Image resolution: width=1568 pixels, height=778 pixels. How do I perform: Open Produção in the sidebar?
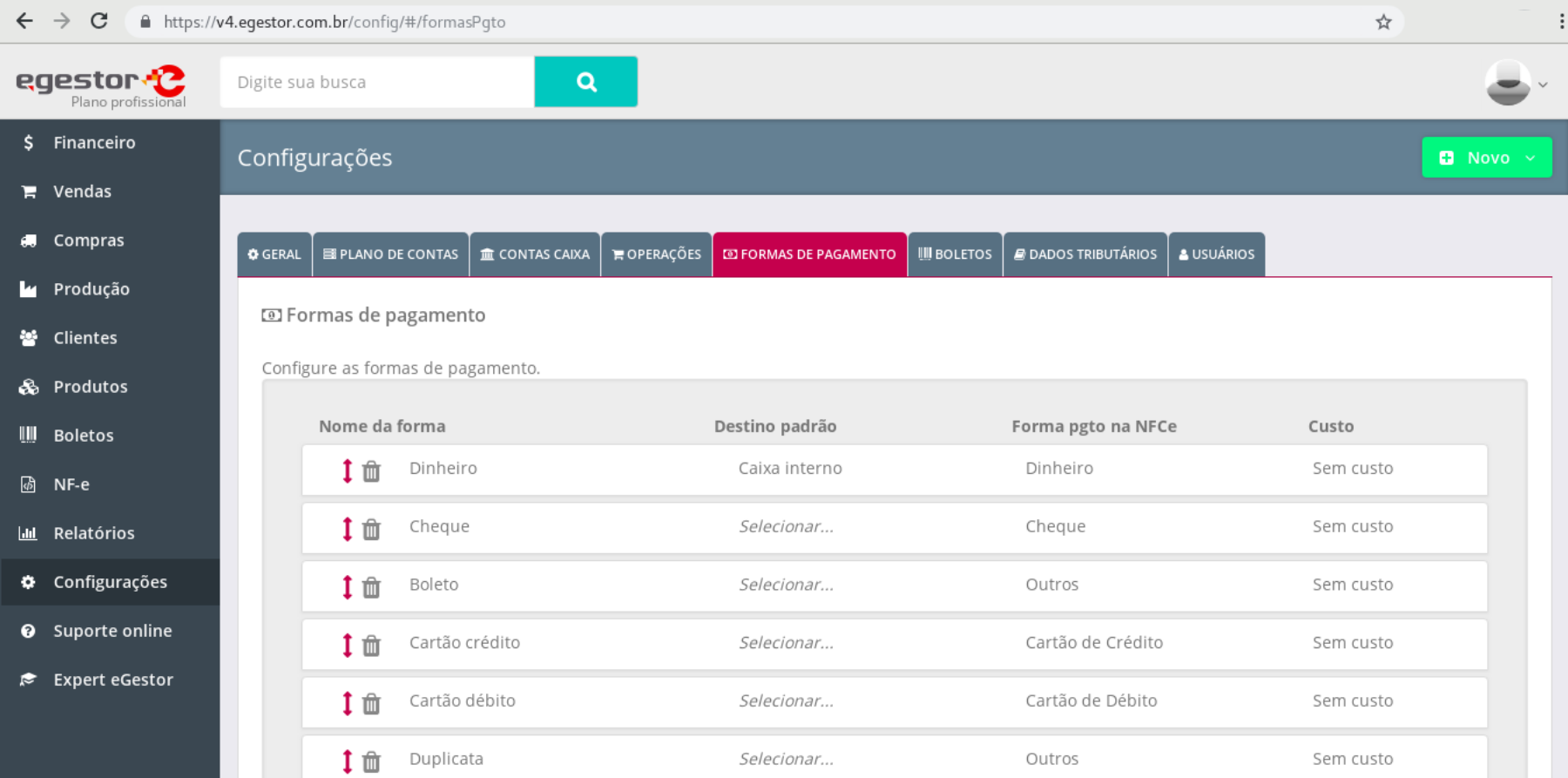click(x=110, y=289)
